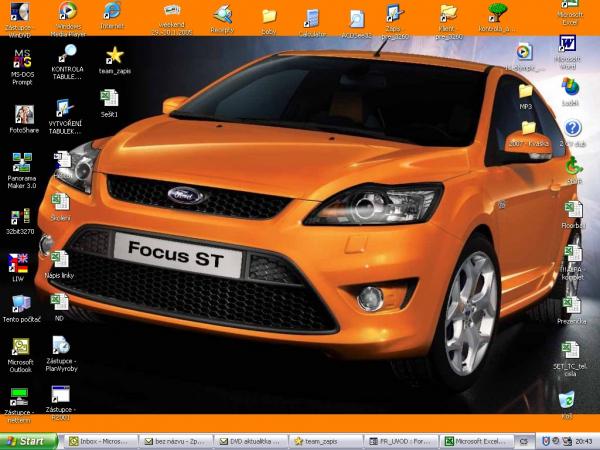Open the MP3 folder

click(526, 91)
